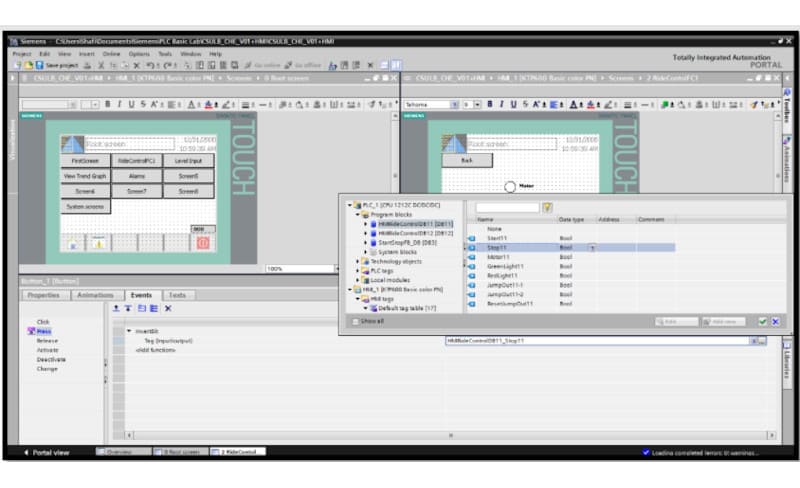This screenshot has width=800, height=488.
Task: Click browse icon beside HMIRideControlDB11_Stop11 field
Action: 762,340
